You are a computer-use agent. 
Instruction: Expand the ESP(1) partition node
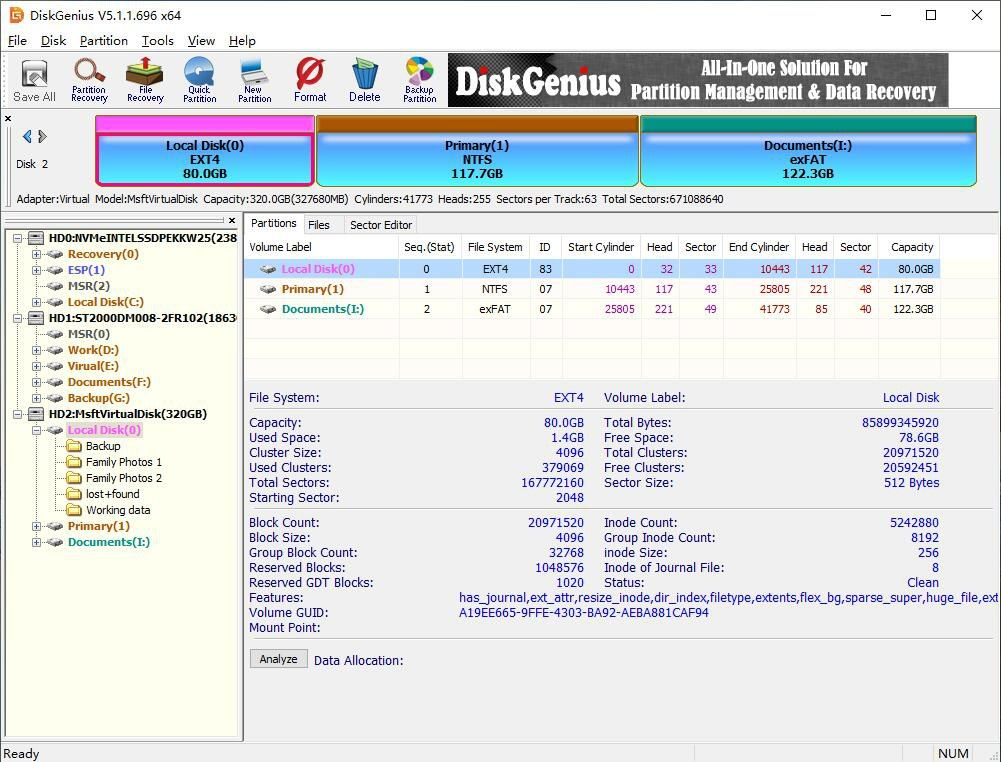click(36, 270)
